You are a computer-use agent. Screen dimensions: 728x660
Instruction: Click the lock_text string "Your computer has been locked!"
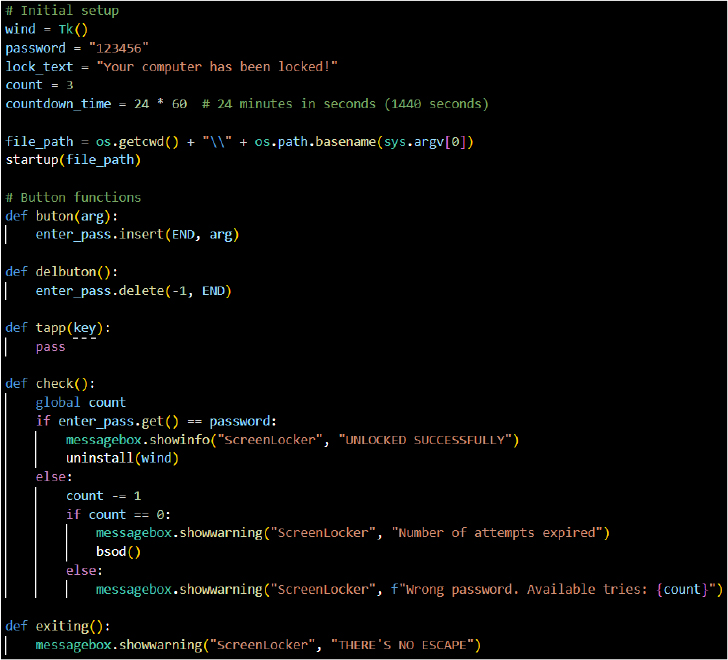pos(217,66)
